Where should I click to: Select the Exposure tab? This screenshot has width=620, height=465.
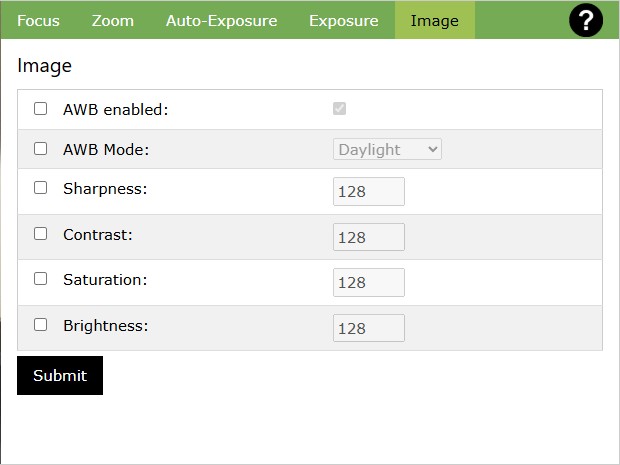343,20
